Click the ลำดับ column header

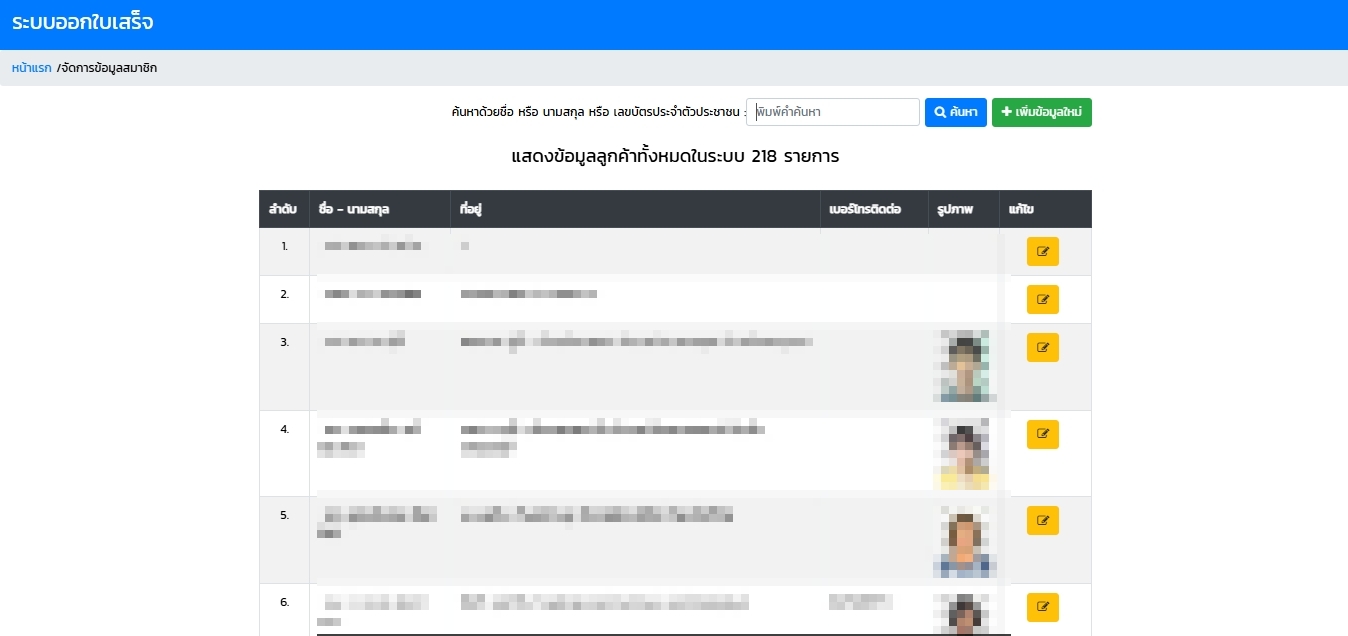[x=282, y=210]
